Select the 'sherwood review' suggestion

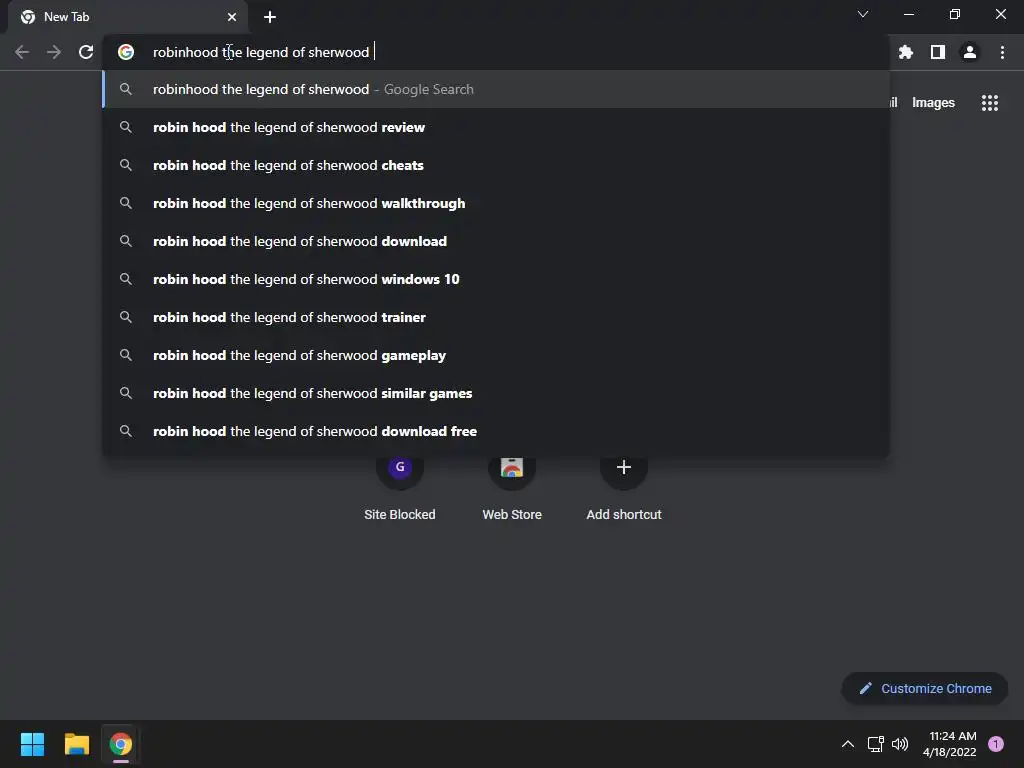[x=496, y=127]
